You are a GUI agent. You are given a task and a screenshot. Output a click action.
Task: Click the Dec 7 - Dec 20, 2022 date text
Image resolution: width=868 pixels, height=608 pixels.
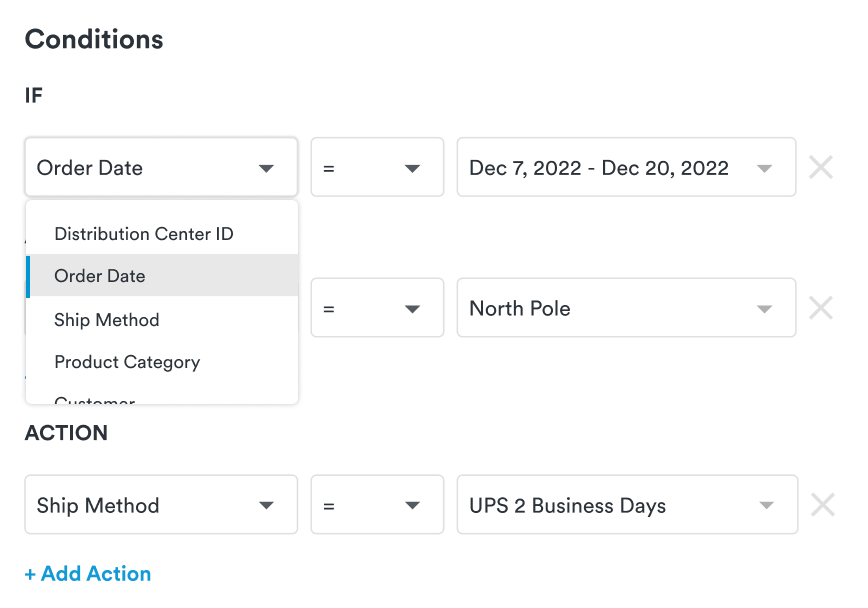pyautogui.click(x=598, y=167)
